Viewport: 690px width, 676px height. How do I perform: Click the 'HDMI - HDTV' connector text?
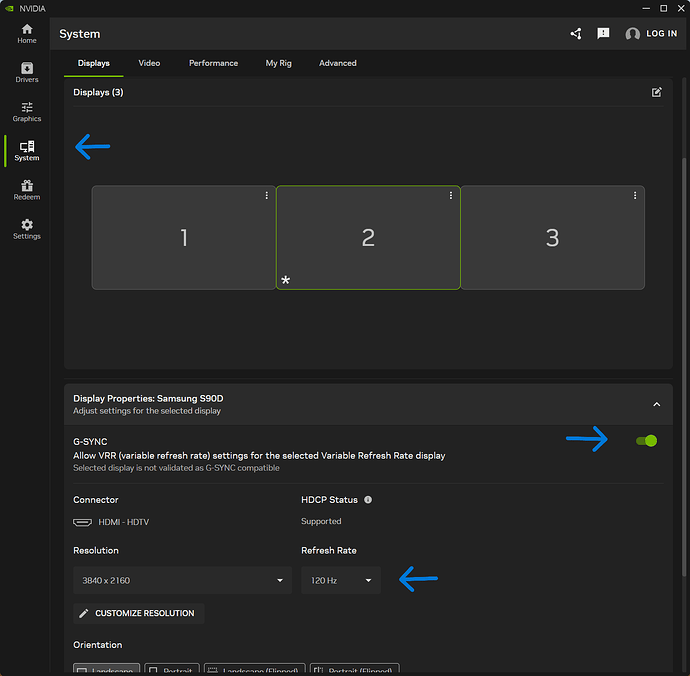124,522
